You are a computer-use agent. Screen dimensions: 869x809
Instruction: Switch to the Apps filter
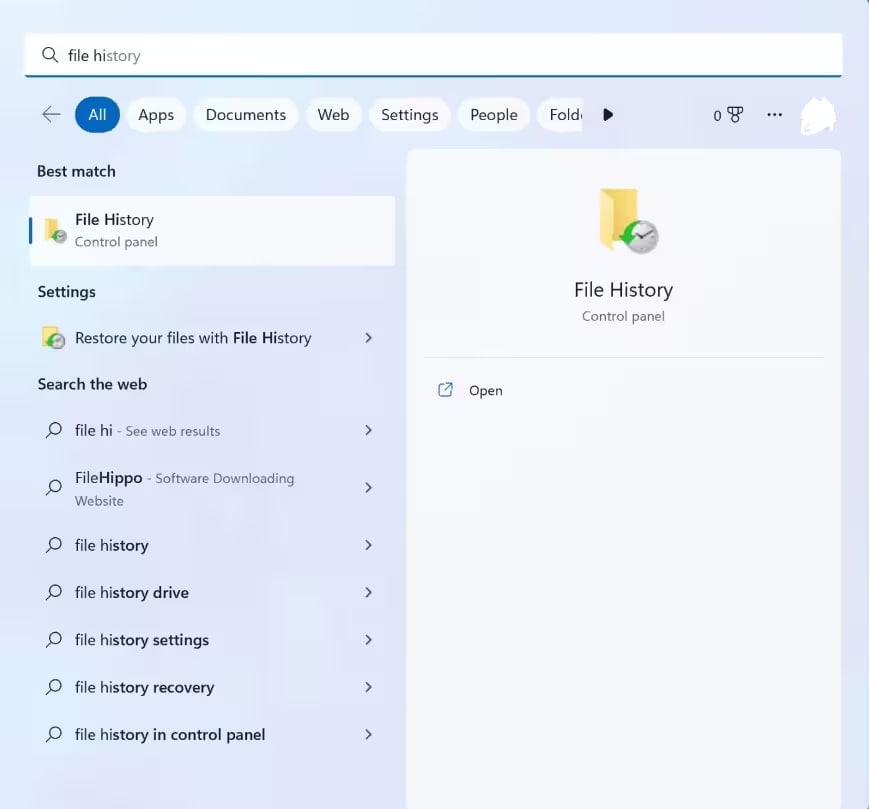156,115
